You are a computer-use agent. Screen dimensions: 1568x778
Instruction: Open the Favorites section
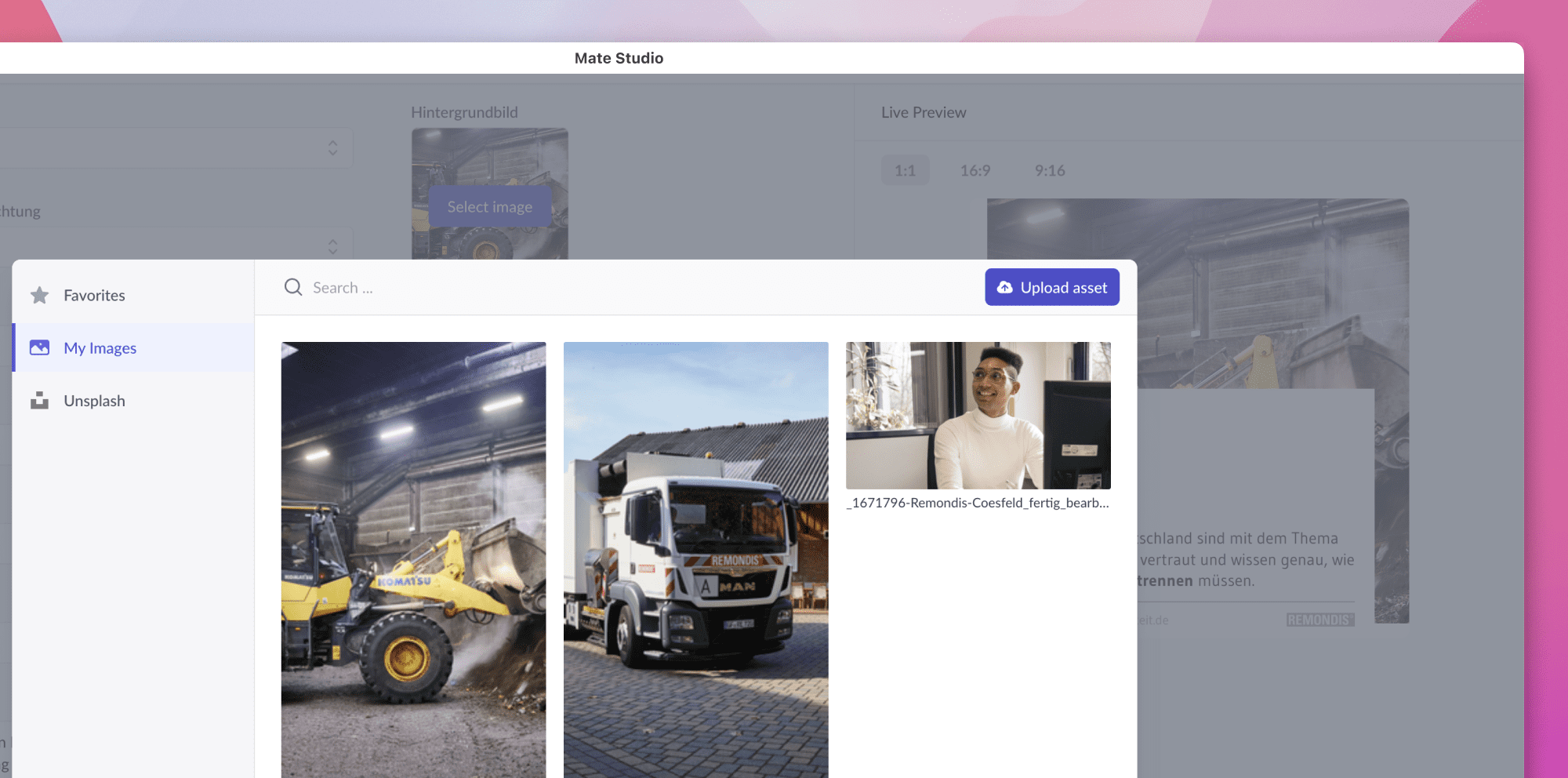point(133,296)
